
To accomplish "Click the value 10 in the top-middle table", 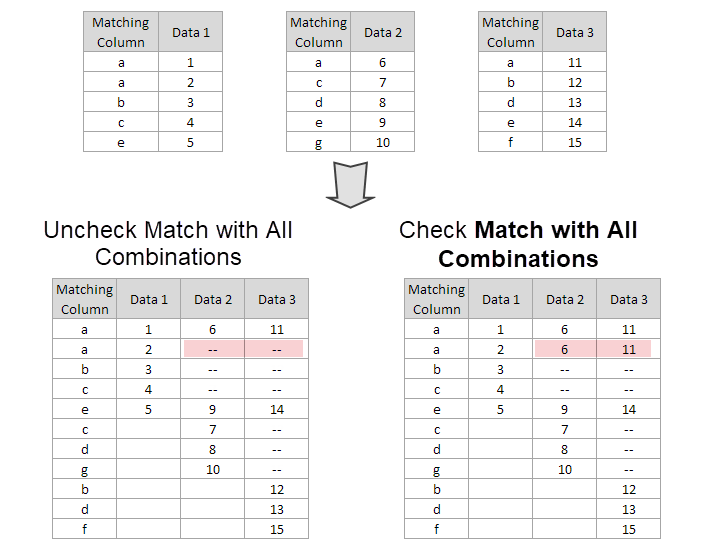I will click(383, 142).
